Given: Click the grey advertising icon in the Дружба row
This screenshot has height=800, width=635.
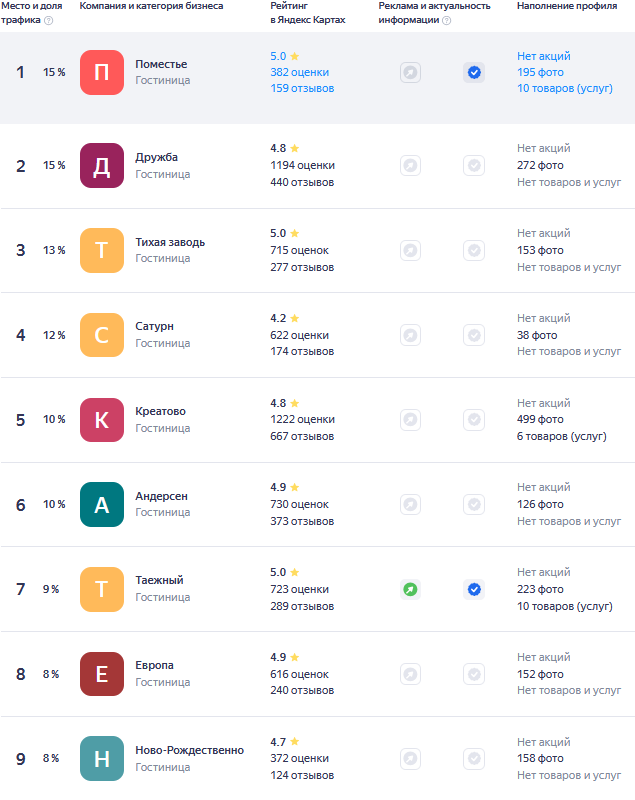Looking at the screenshot, I should 410,166.
